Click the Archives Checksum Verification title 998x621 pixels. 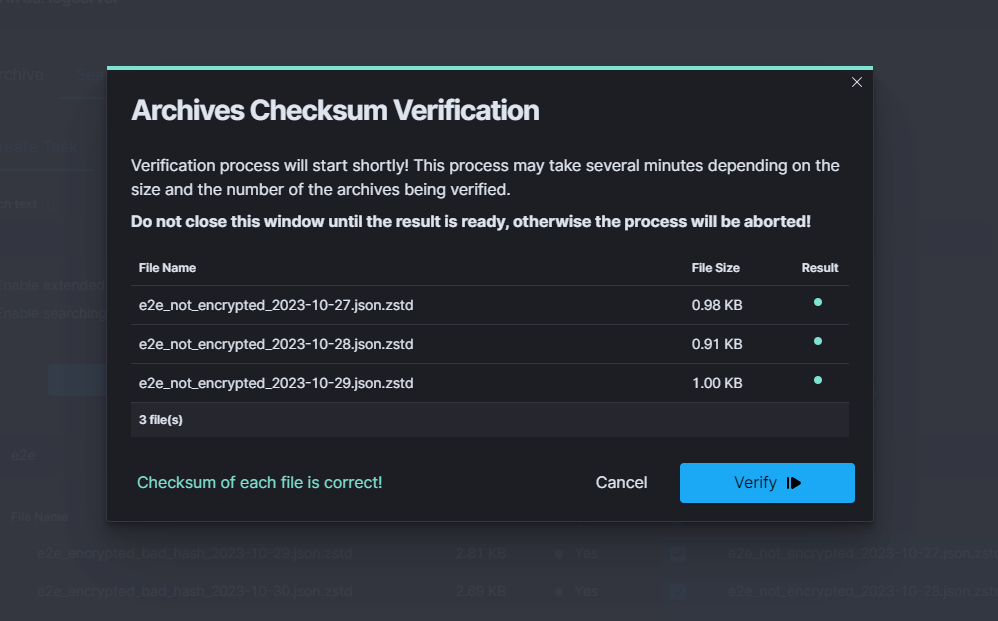tap(335, 110)
